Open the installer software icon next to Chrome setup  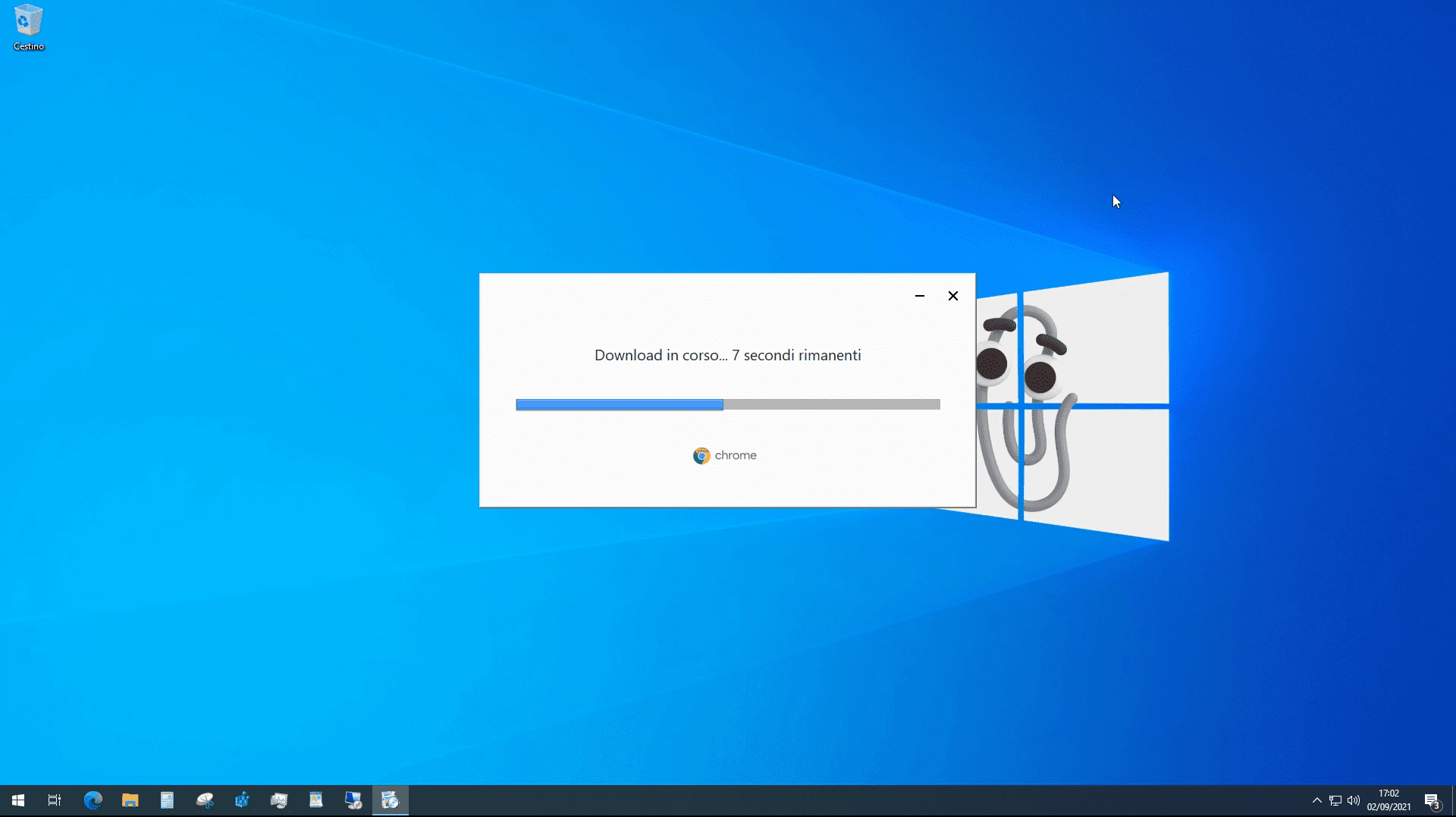click(x=353, y=800)
